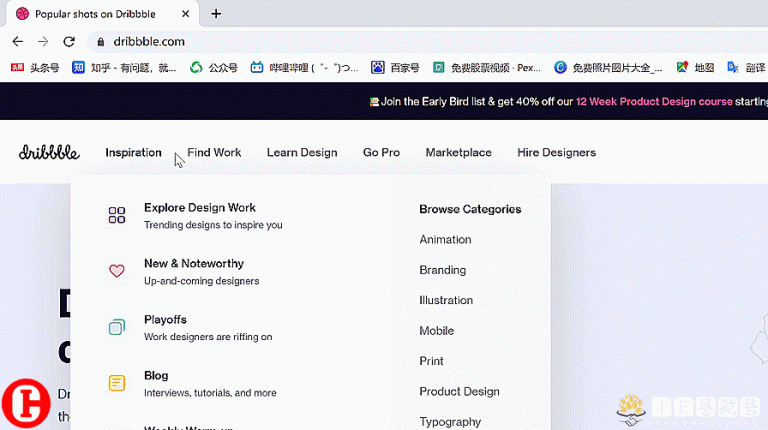Open the 哔哩哔哩 bookmark
This screenshot has width=768, height=430.
pyautogui.click(x=304, y=68)
